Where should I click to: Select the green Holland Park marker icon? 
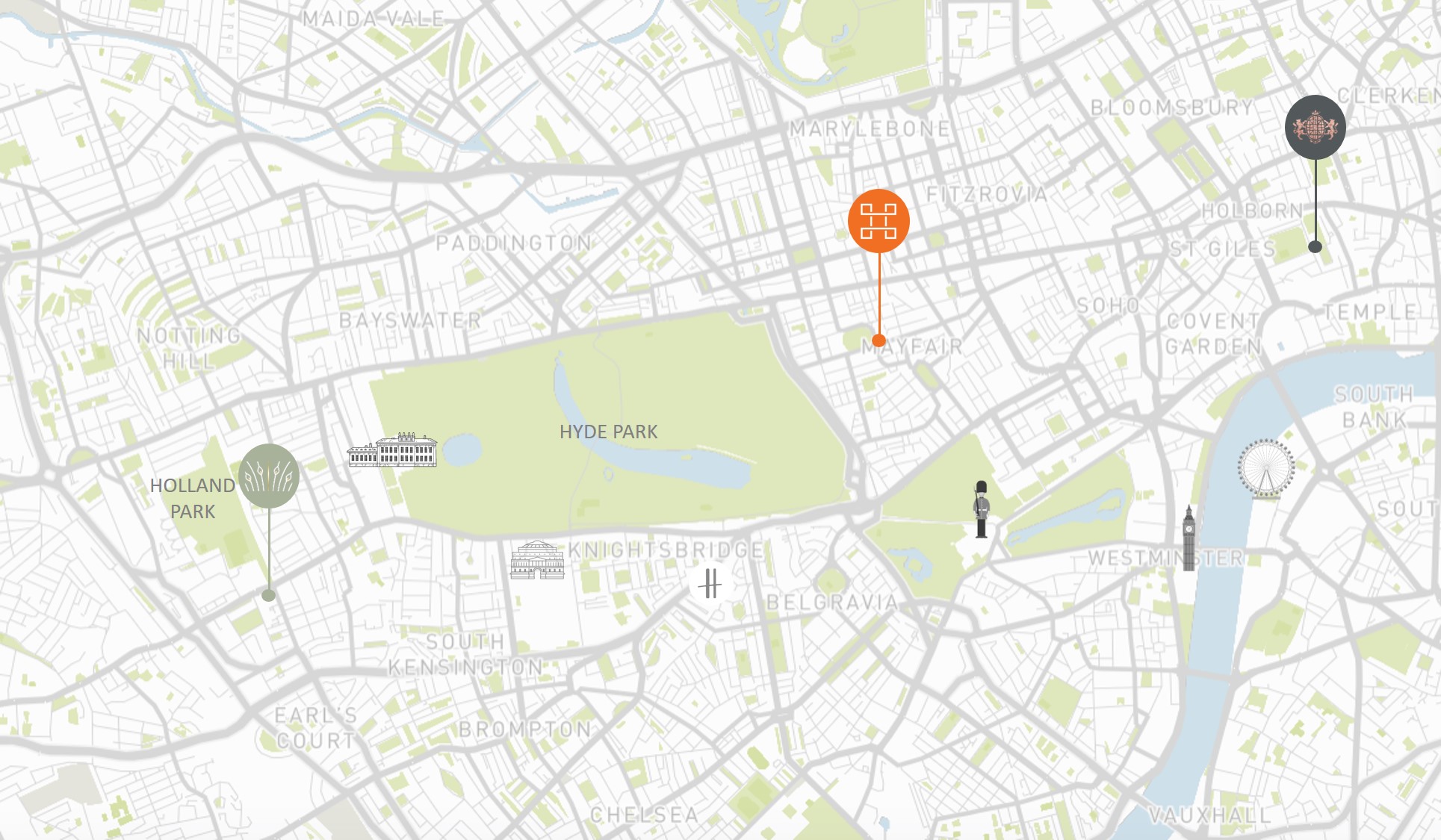(269, 476)
